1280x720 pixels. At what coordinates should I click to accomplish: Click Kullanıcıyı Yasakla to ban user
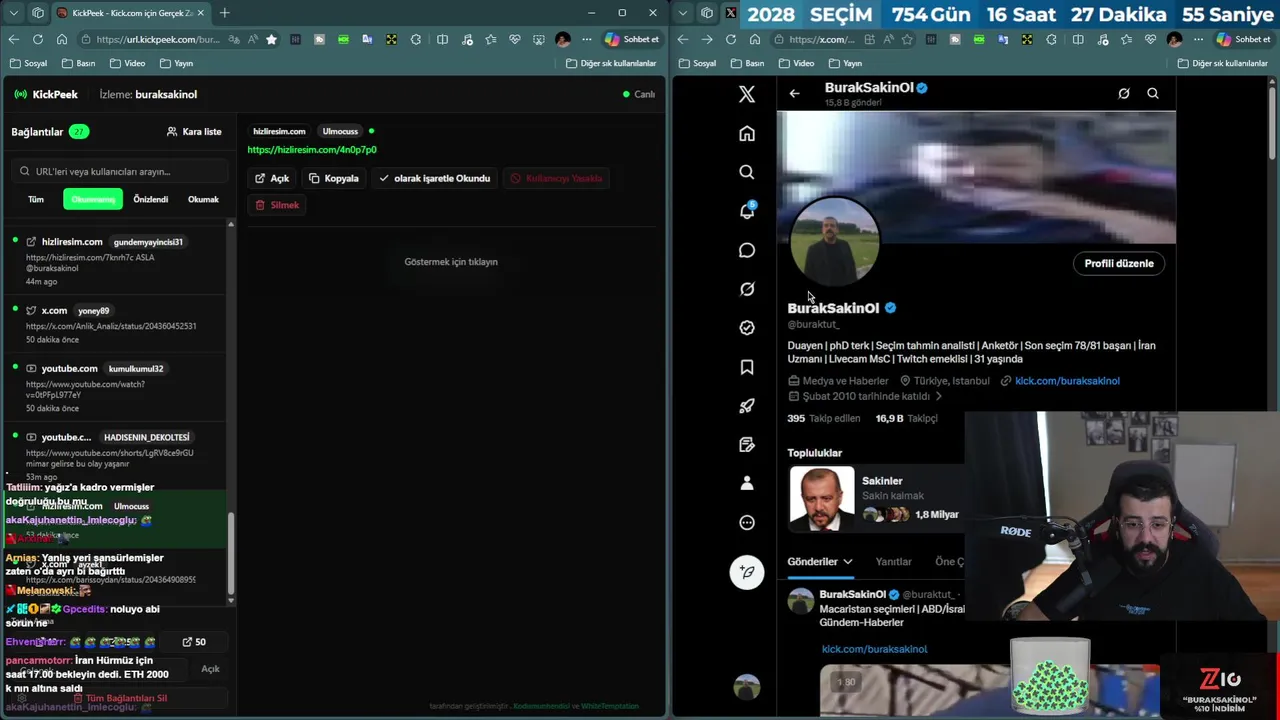[x=556, y=178]
